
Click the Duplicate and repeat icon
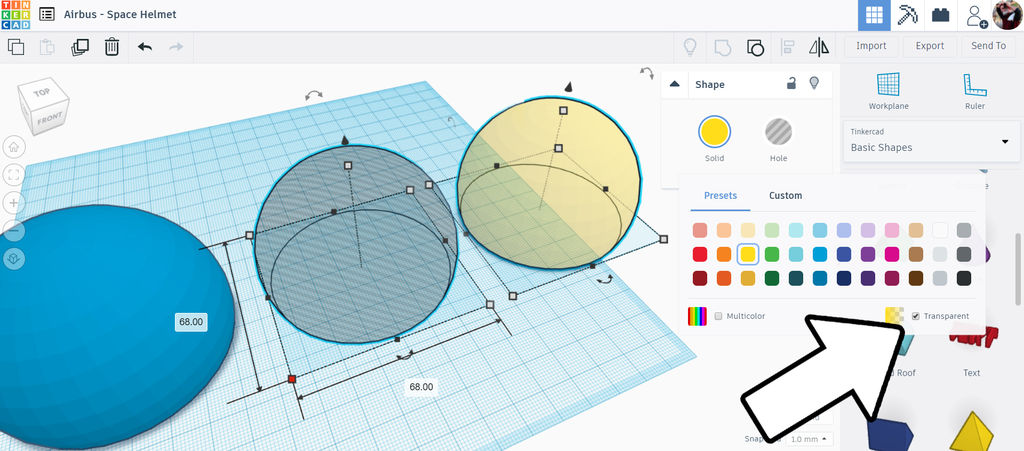click(x=80, y=46)
